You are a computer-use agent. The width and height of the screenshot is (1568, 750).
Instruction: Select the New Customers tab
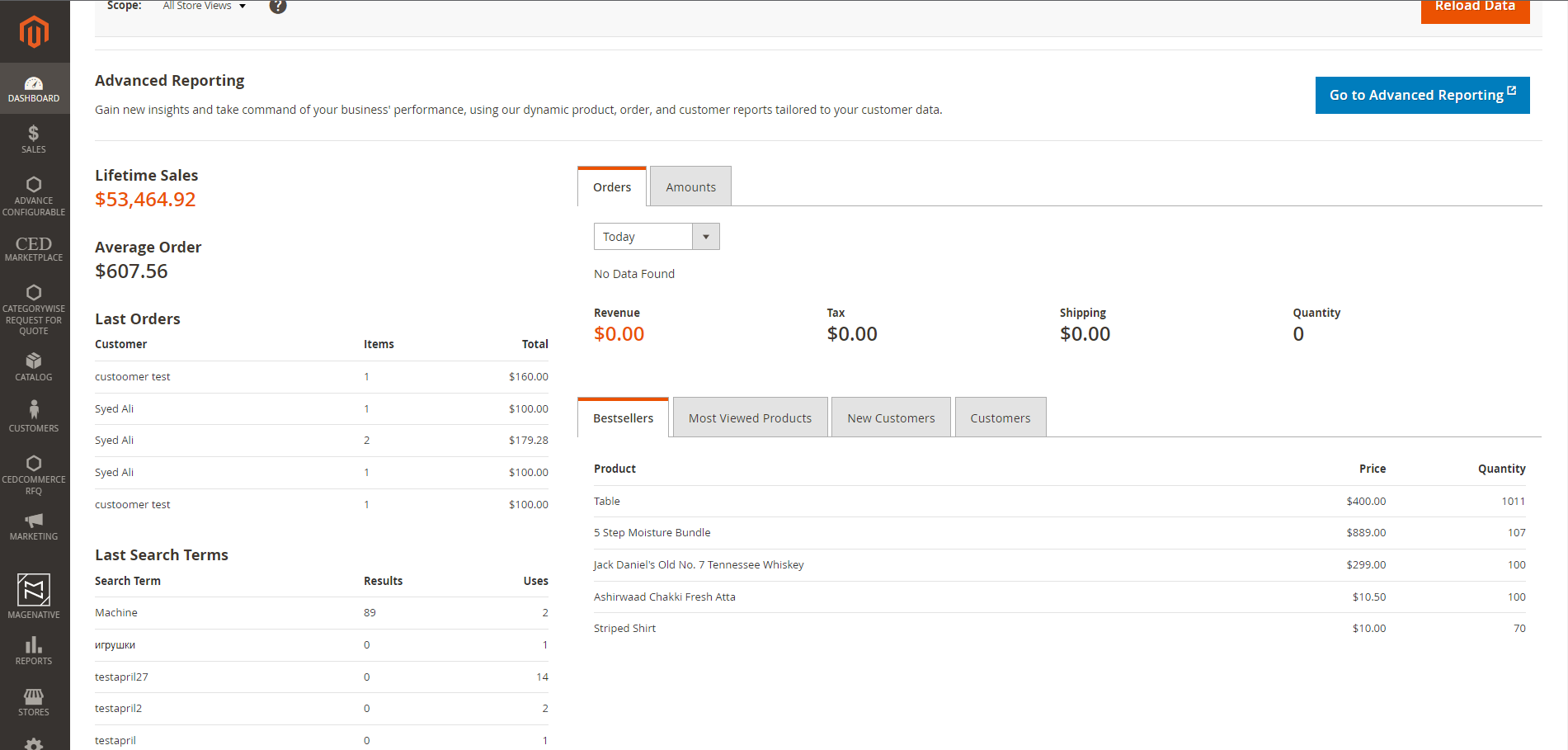tap(891, 417)
